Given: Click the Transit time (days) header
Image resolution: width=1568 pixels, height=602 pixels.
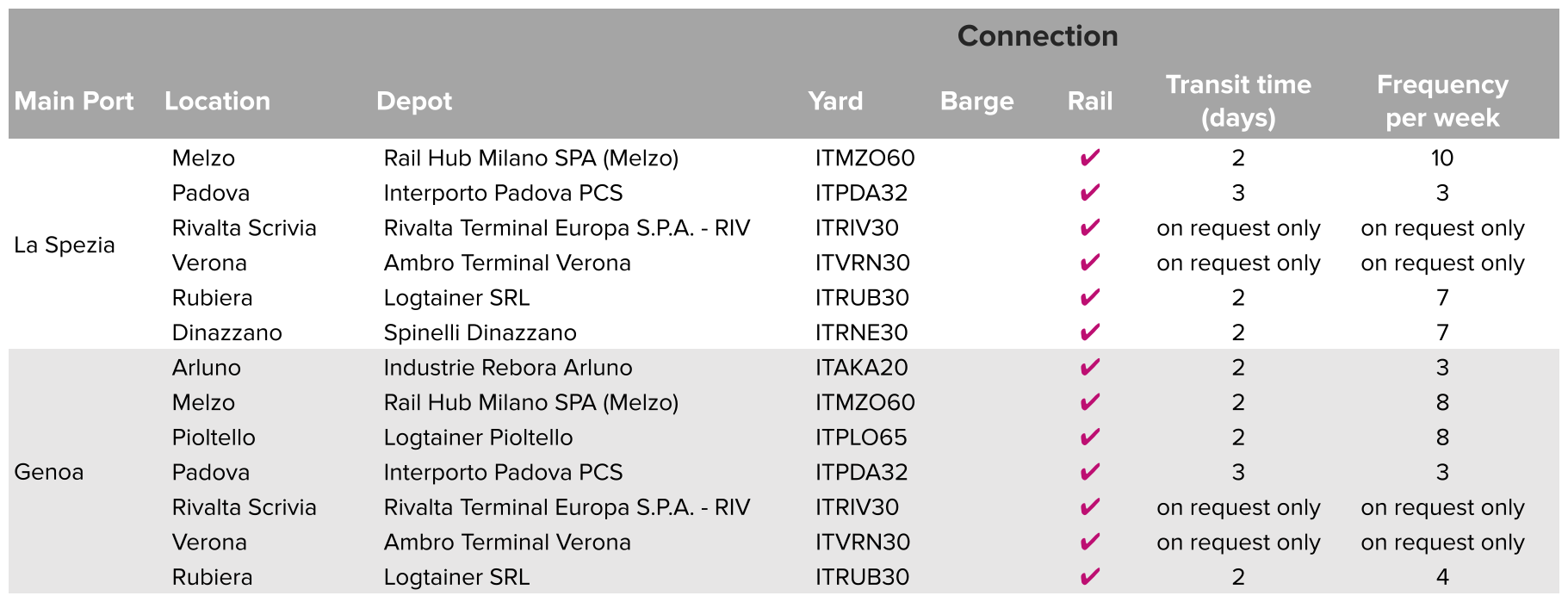Looking at the screenshot, I should coord(1238,101).
